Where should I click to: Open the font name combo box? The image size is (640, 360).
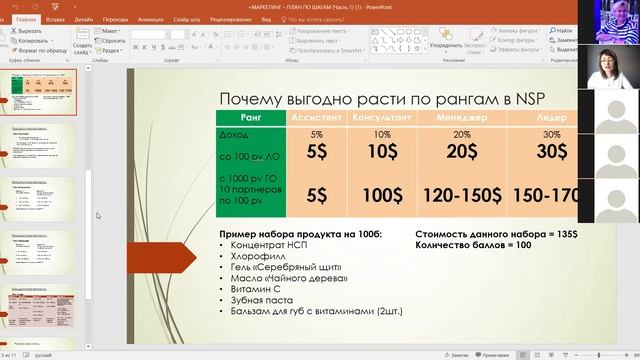[x=150, y=35]
